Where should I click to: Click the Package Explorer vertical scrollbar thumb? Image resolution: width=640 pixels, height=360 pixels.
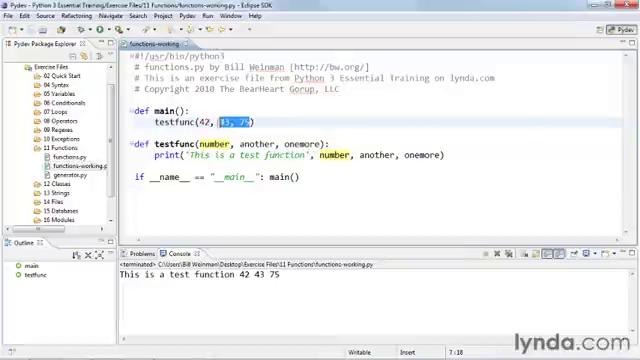(111, 140)
